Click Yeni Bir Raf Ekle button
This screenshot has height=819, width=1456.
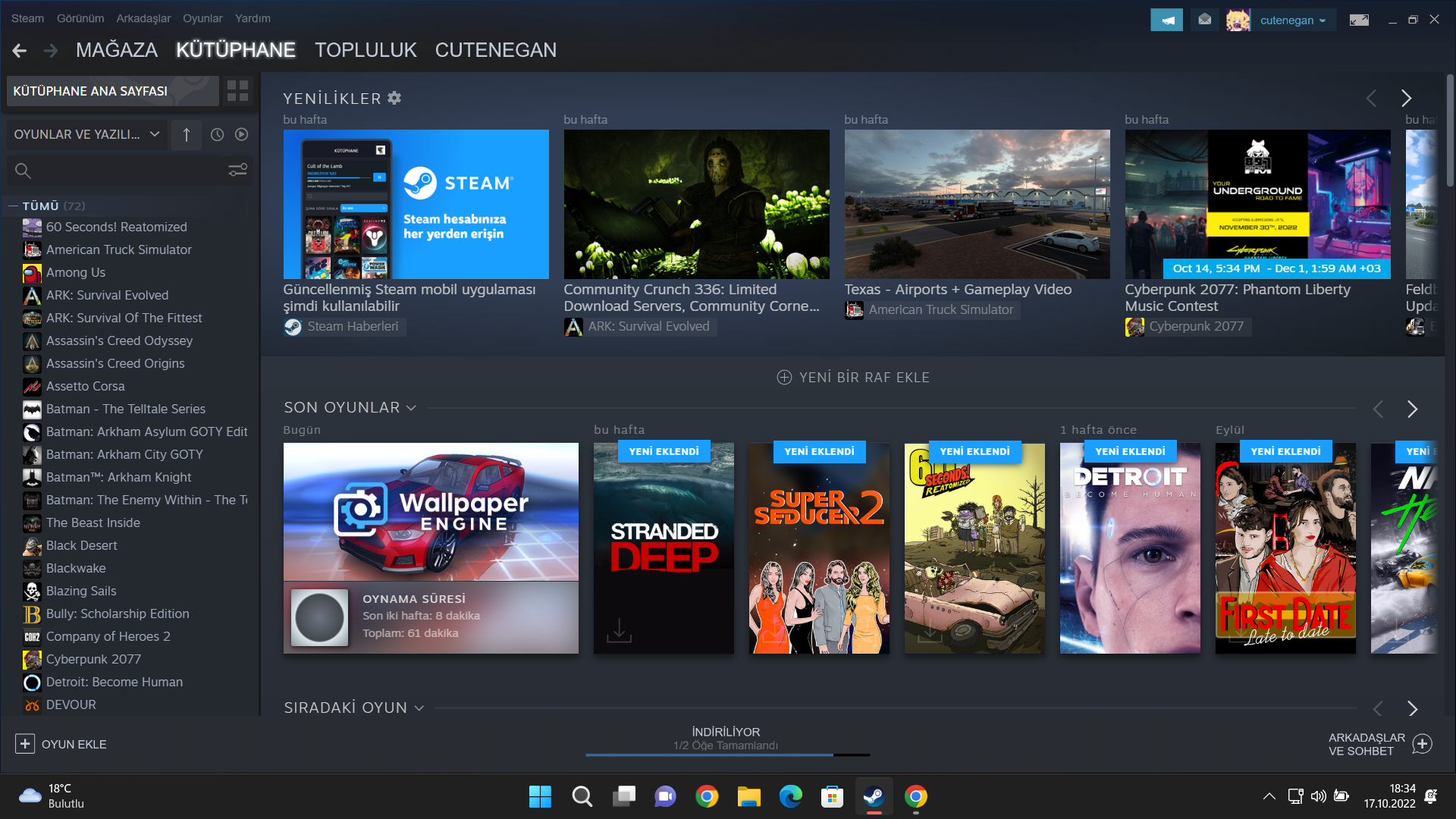pyautogui.click(x=853, y=378)
